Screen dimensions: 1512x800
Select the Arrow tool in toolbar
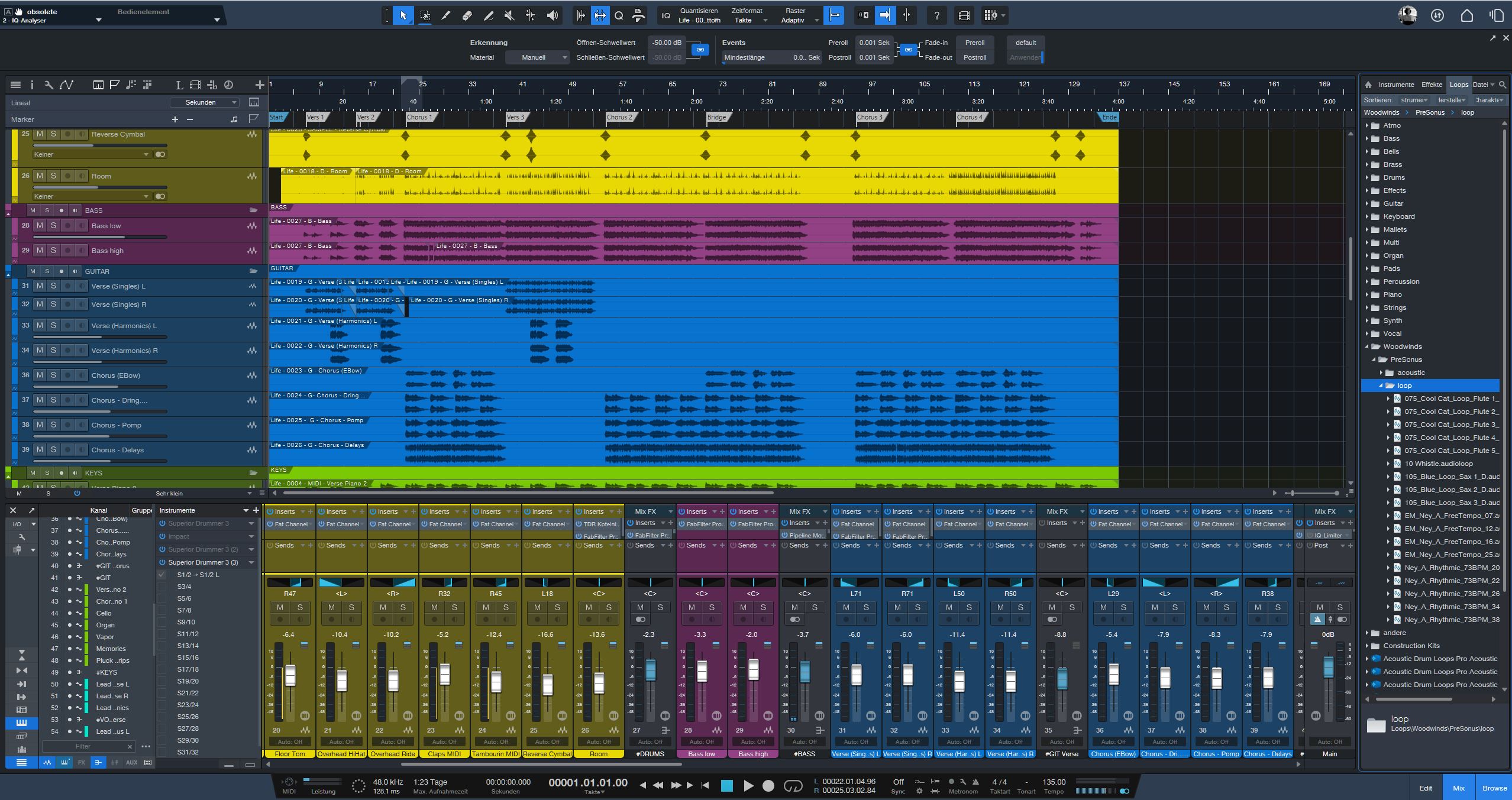tap(403, 16)
